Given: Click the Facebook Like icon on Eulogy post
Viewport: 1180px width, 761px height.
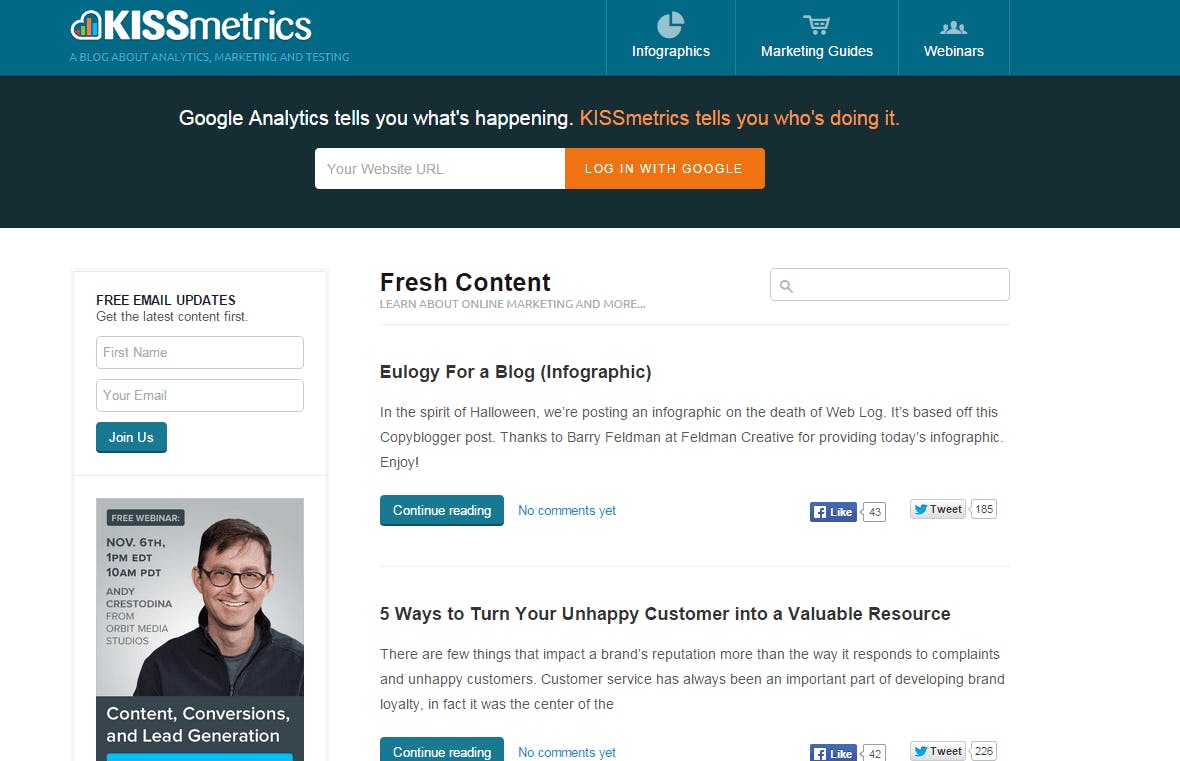Looking at the screenshot, I should [820, 511].
